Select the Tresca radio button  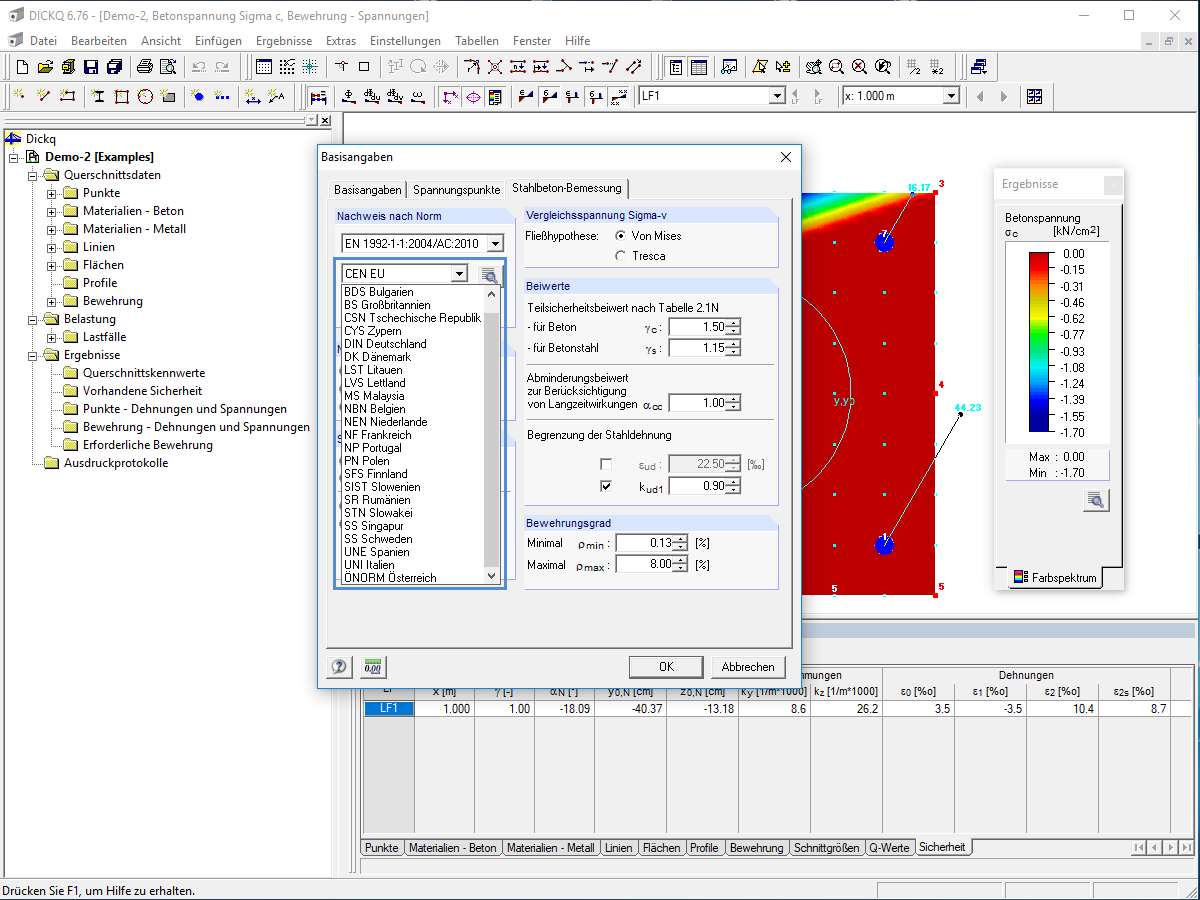(x=621, y=256)
